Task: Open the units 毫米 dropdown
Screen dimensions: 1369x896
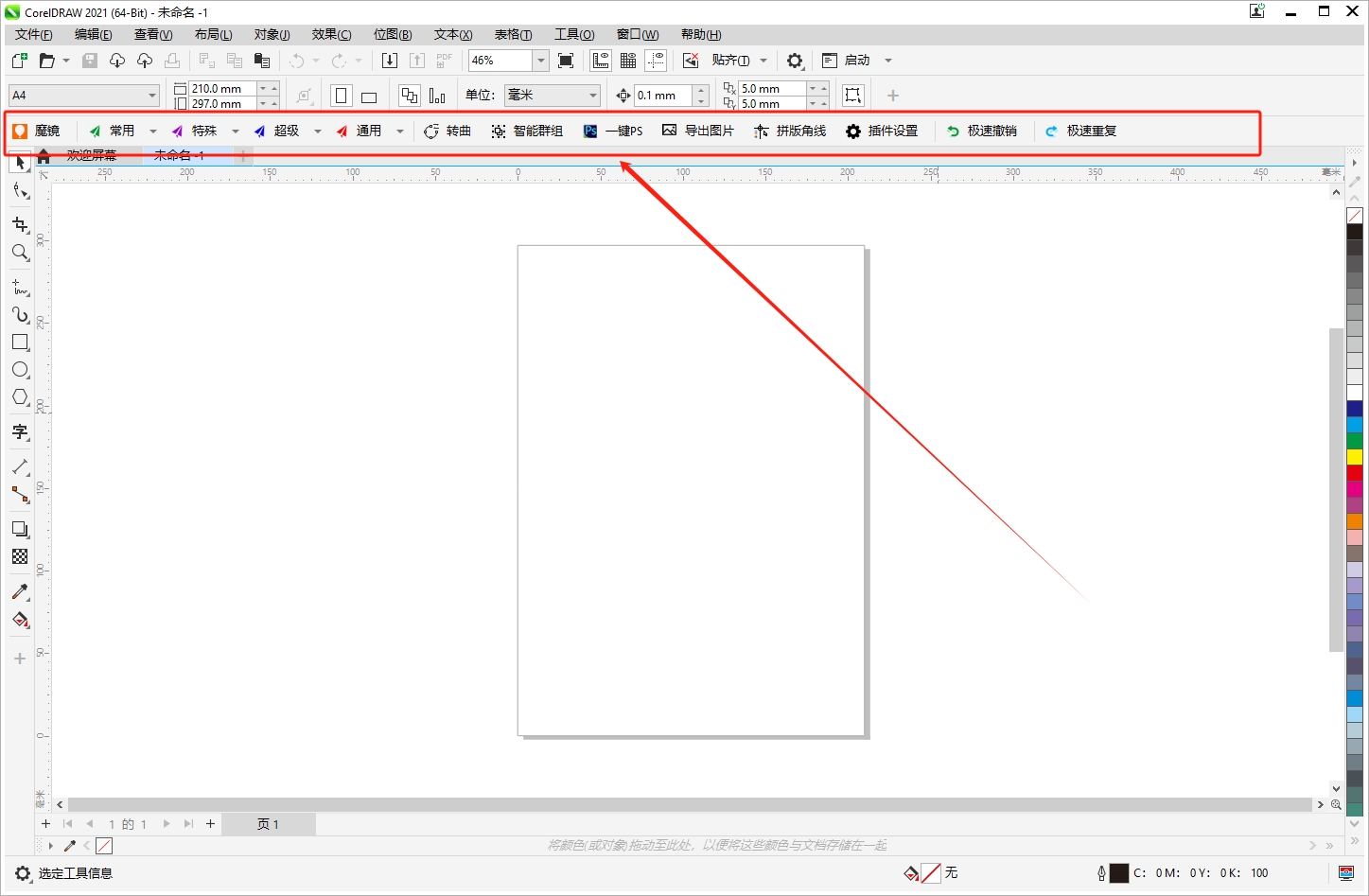Action: (x=593, y=96)
